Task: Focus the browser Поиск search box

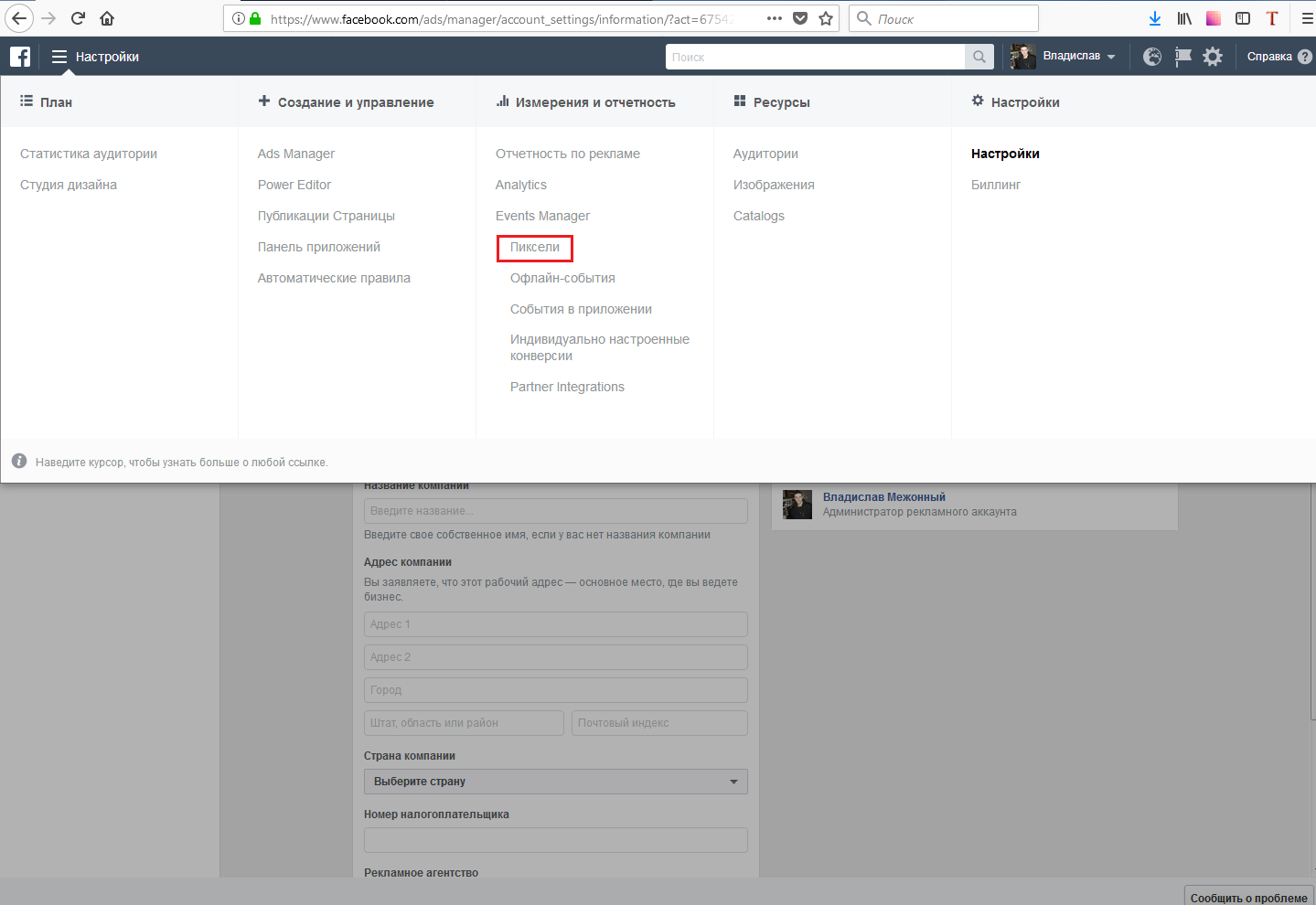Action: pyautogui.click(x=944, y=18)
